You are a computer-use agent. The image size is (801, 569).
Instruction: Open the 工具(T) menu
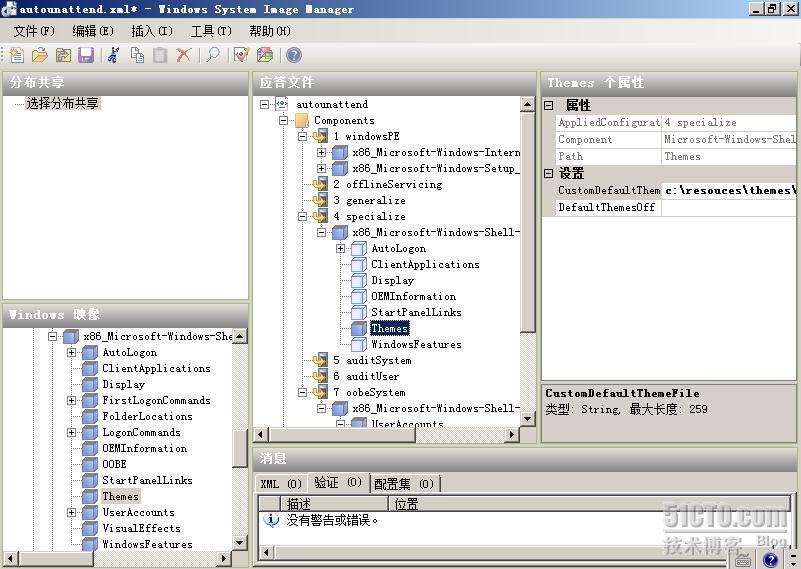coord(211,31)
